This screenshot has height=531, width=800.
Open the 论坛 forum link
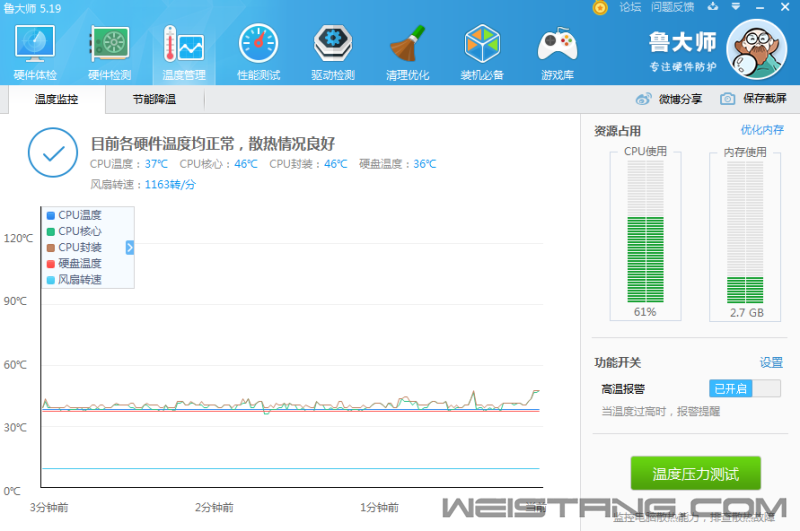click(630, 7)
